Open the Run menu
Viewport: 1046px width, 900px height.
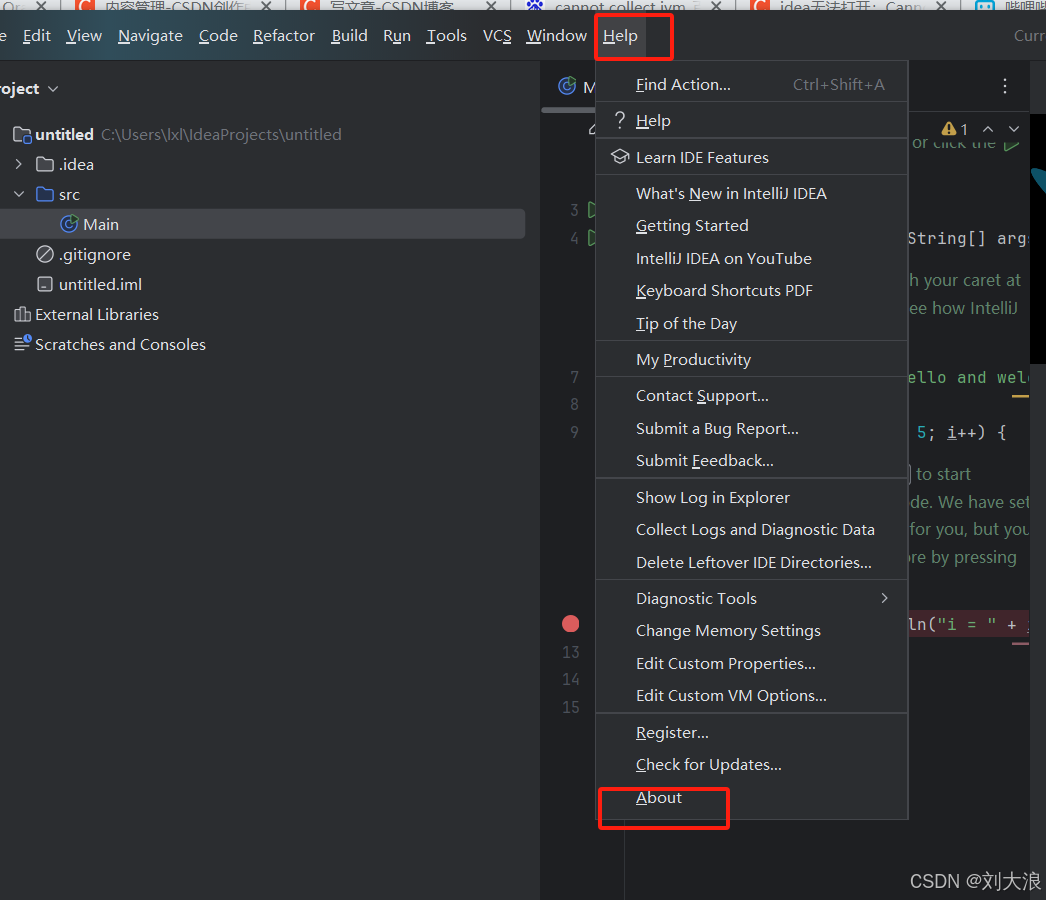point(397,36)
